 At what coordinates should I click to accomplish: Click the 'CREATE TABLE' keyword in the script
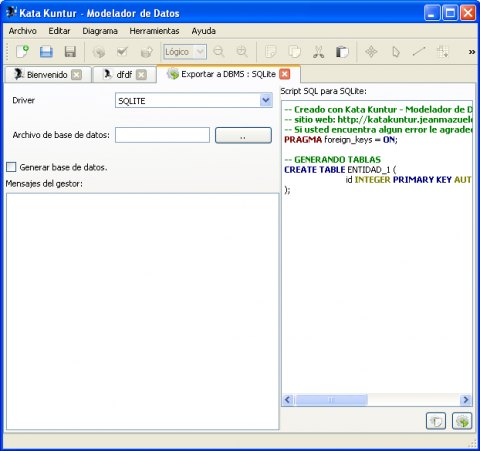click(314, 170)
